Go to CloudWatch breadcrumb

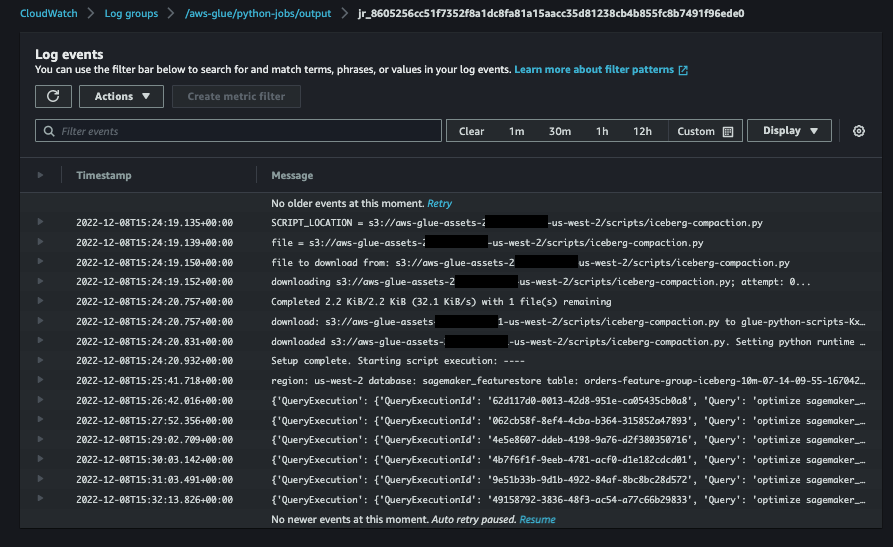coord(48,13)
